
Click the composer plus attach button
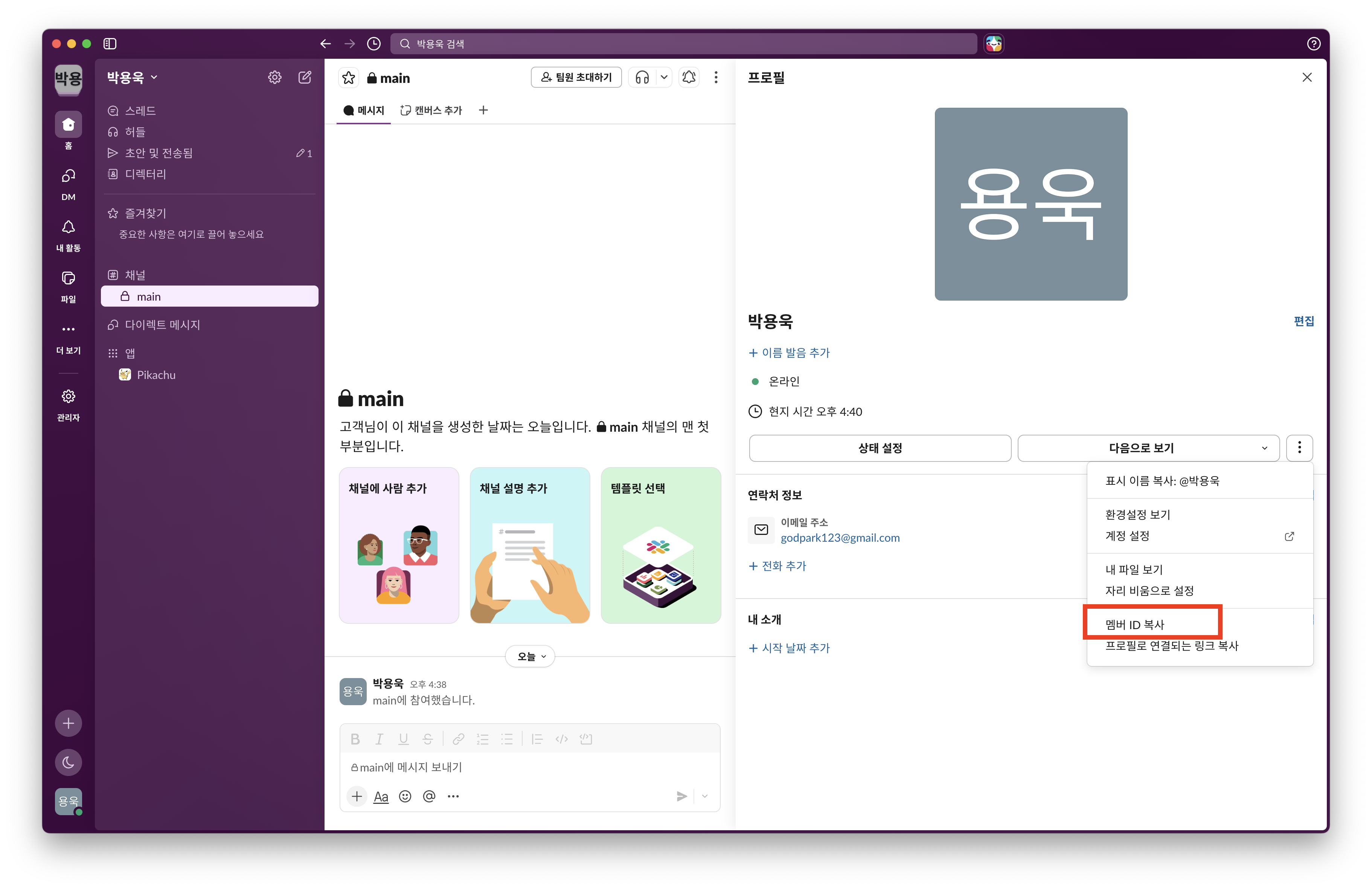357,796
